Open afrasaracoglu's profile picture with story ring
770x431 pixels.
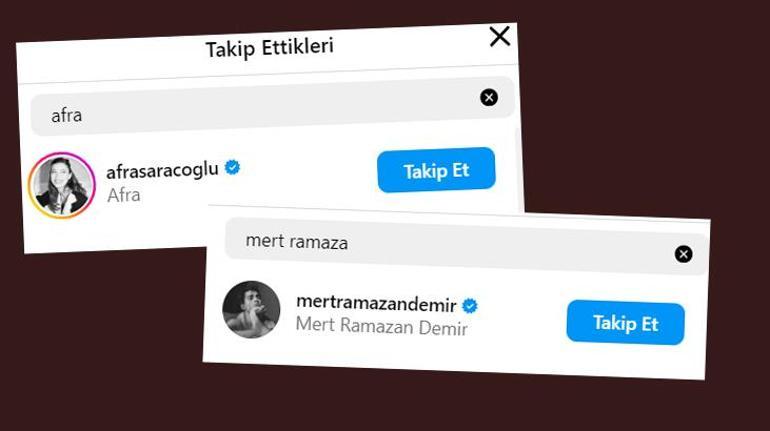click(x=61, y=185)
